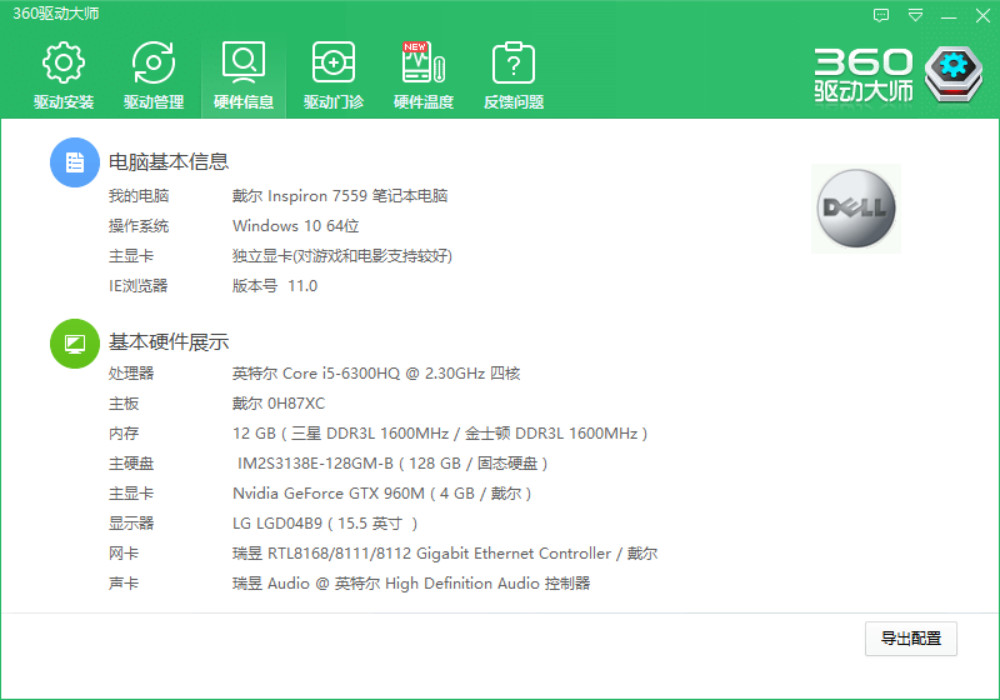Screen dimensions: 1000x700
Task: Click the Core i5-6300HQ processor value
Action: [x=376, y=374]
